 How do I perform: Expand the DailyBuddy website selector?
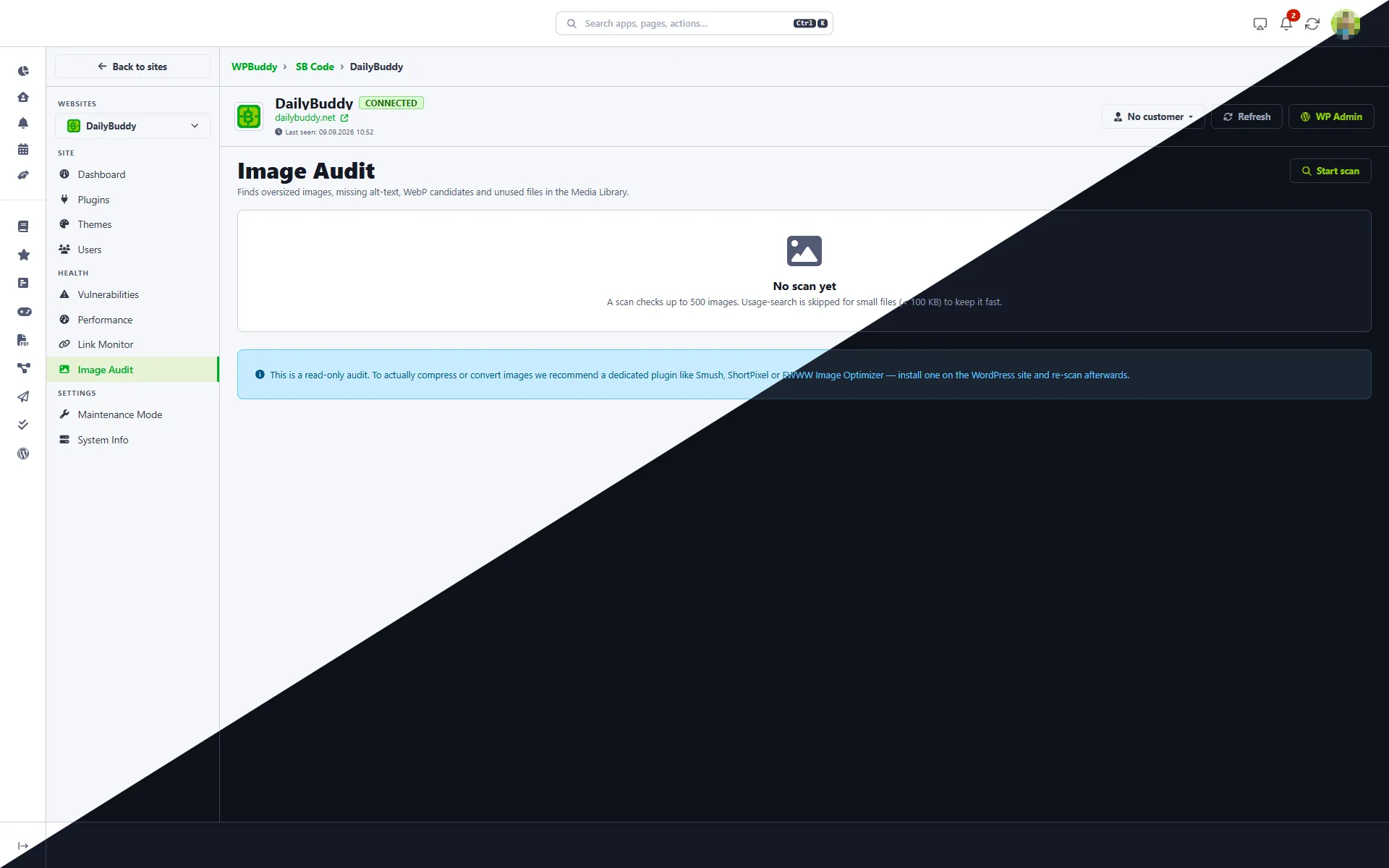click(132, 126)
